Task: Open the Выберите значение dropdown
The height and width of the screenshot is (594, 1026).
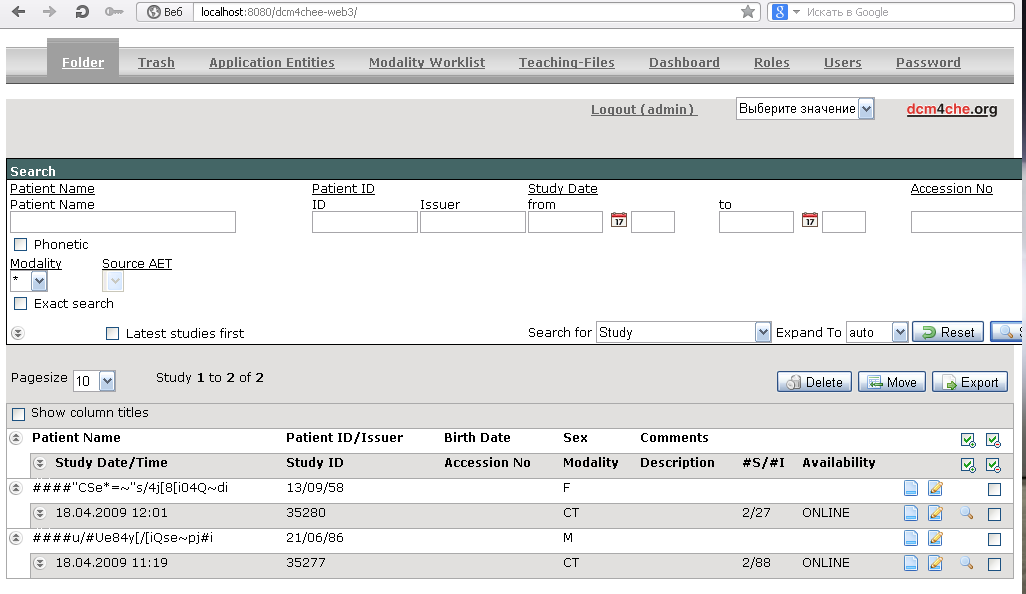Action: pos(805,109)
